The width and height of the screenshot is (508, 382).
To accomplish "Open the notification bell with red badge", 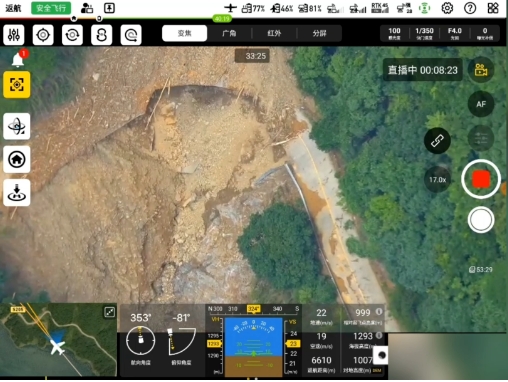I will (18, 59).
